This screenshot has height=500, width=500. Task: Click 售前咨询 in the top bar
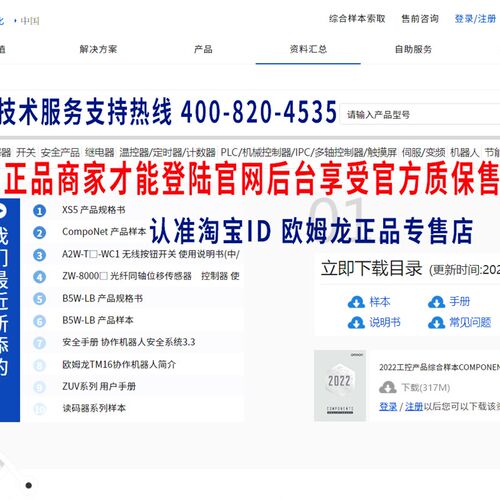420,19
